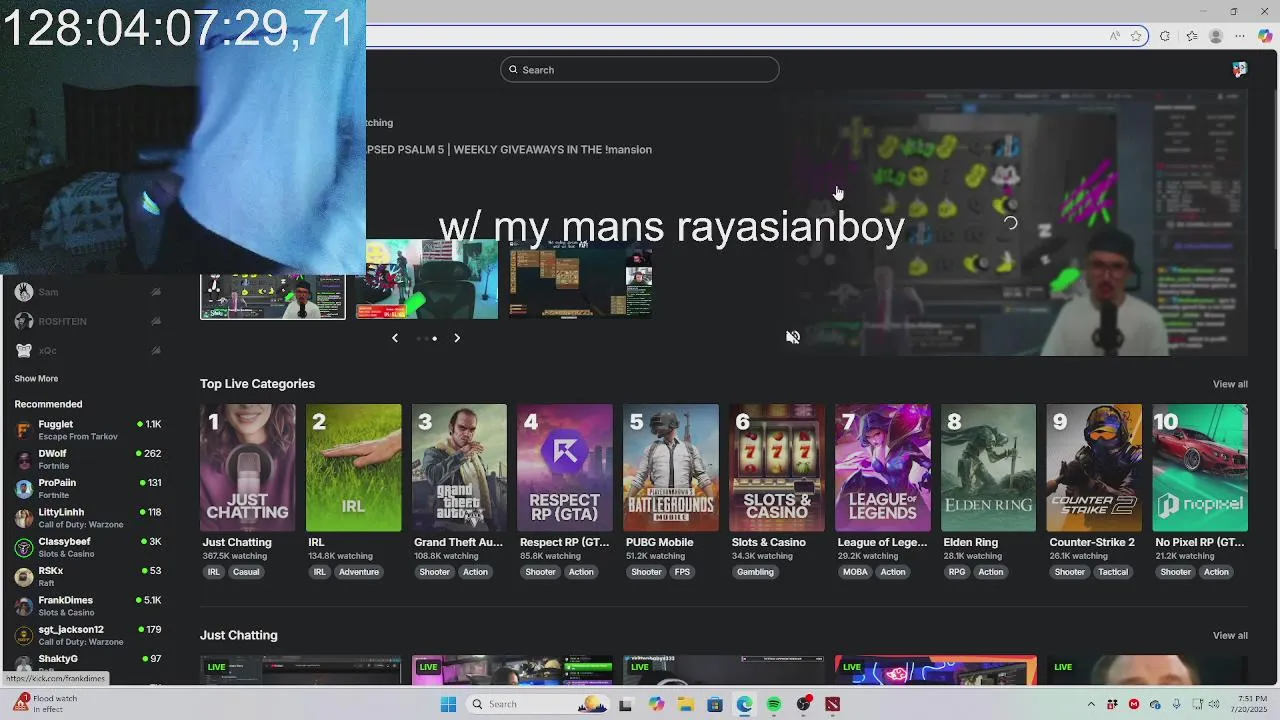Open Spotify from the taskbar
This screenshot has width=1280, height=720.
pos(774,704)
